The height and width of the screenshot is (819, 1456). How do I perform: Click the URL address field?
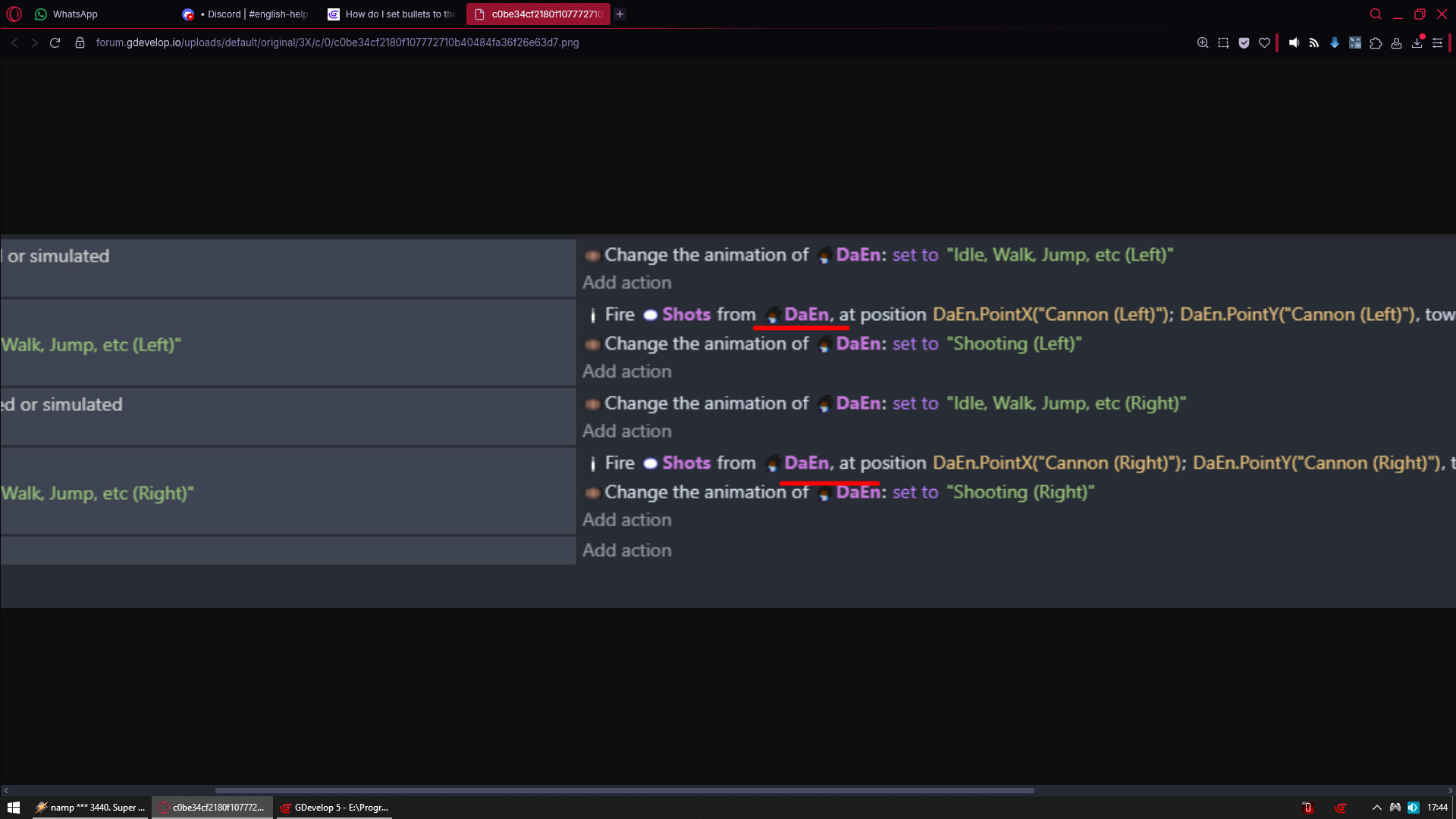337,43
